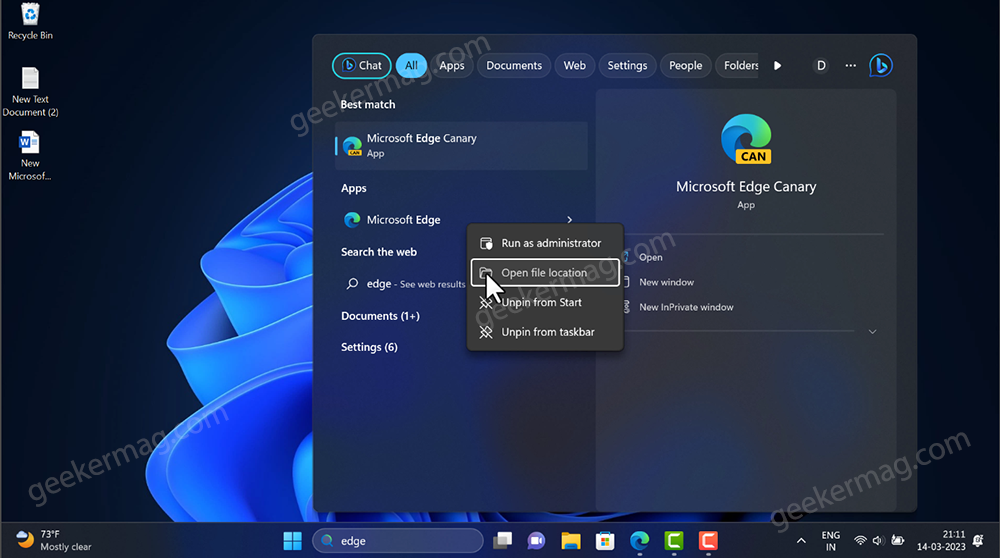Image resolution: width=1000 pixels, height=558 pixels.
Task: Open the battery status icon
Action: (898, 541)
